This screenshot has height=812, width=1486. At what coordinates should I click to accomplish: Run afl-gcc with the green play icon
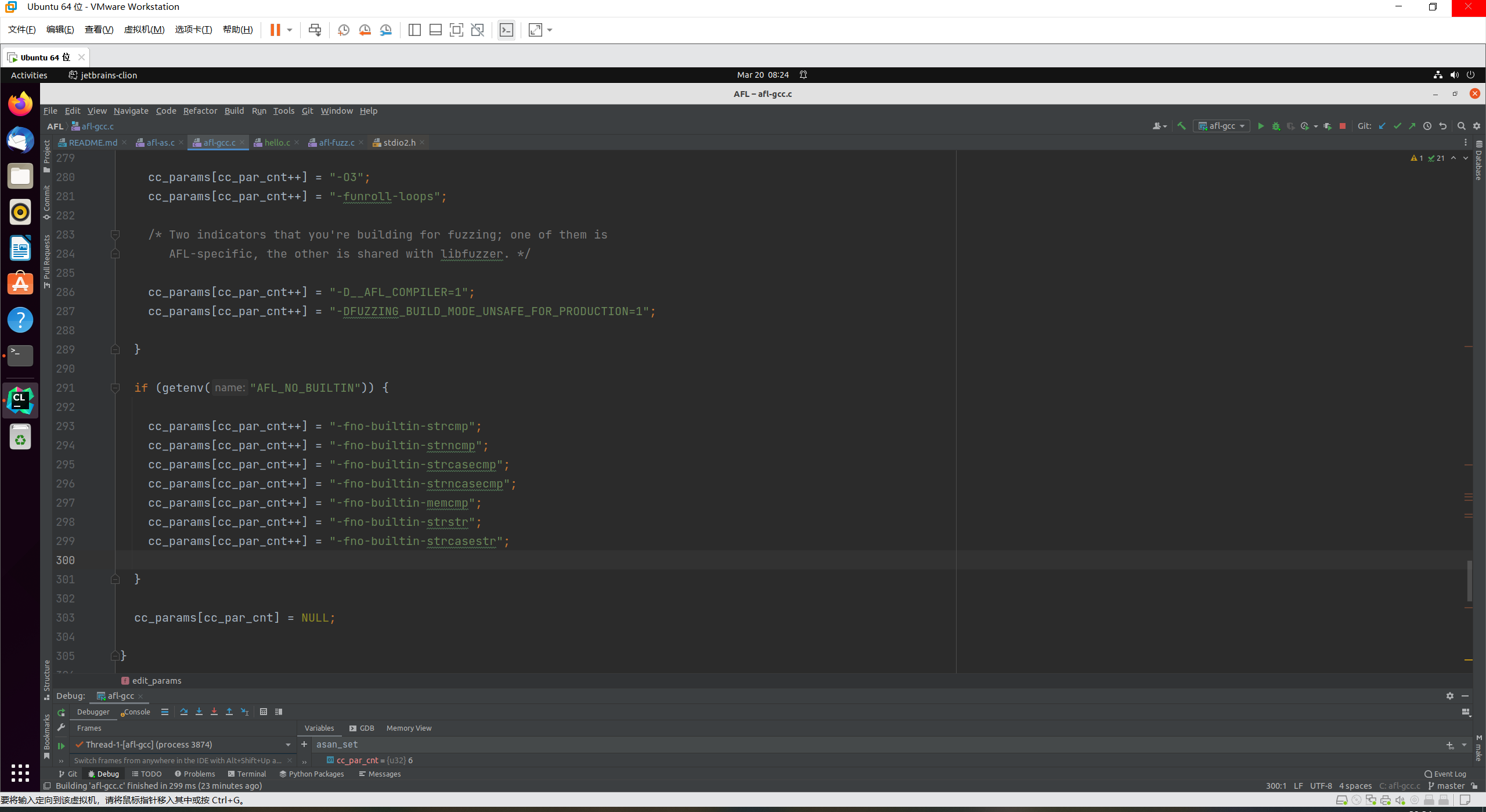point(1261,126)
